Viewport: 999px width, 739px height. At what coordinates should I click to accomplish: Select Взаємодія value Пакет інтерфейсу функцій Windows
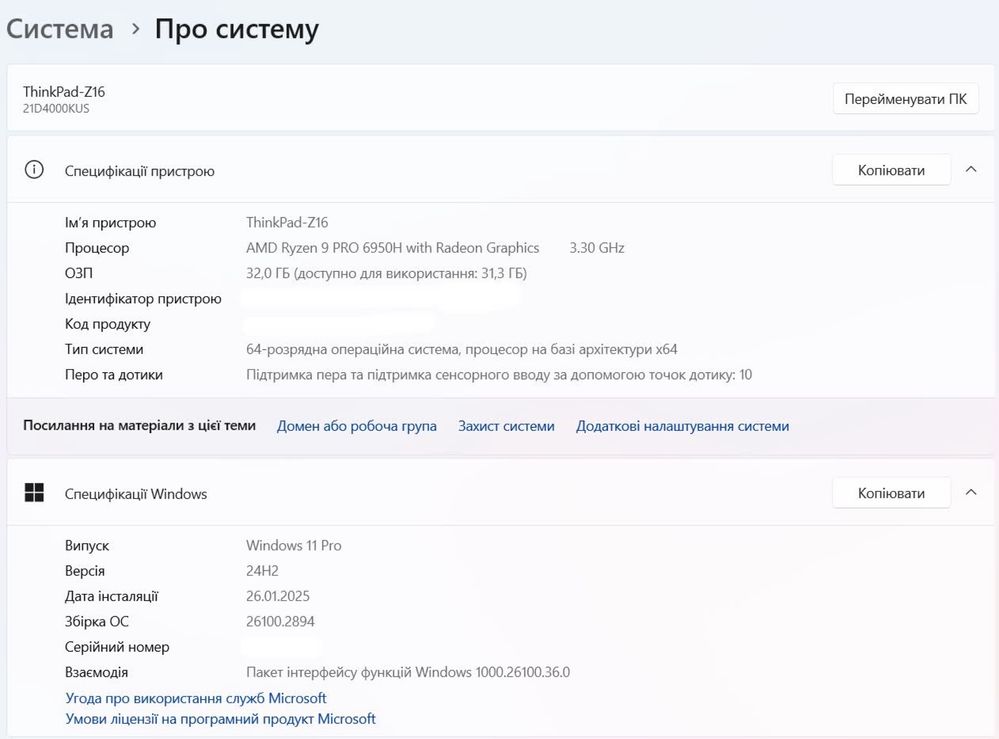(359, 672)
